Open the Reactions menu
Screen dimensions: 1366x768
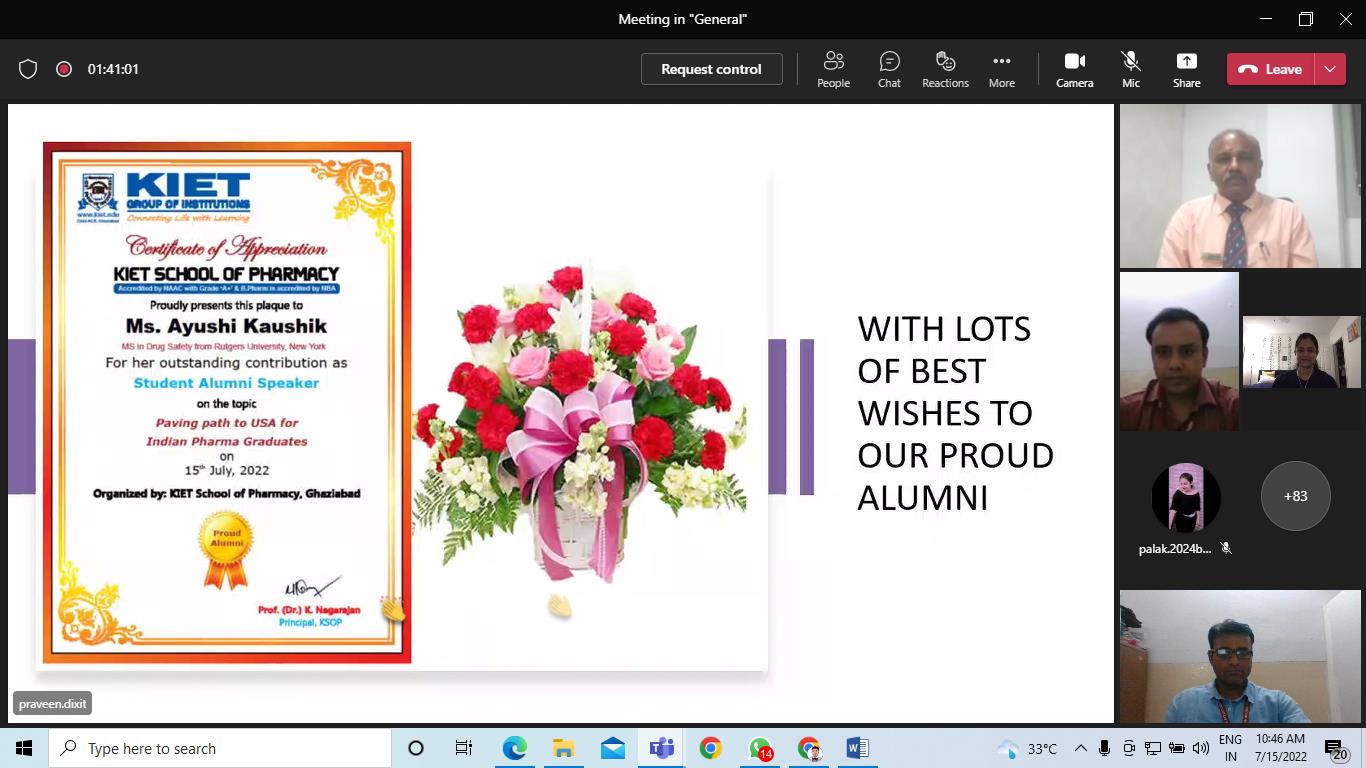[945, 69]
